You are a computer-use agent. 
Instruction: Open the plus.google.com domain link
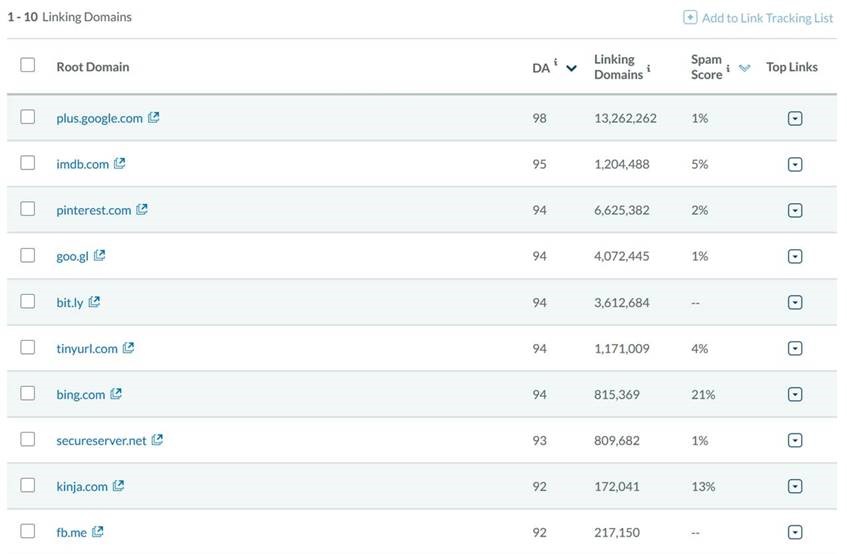[x=99, y=118]
